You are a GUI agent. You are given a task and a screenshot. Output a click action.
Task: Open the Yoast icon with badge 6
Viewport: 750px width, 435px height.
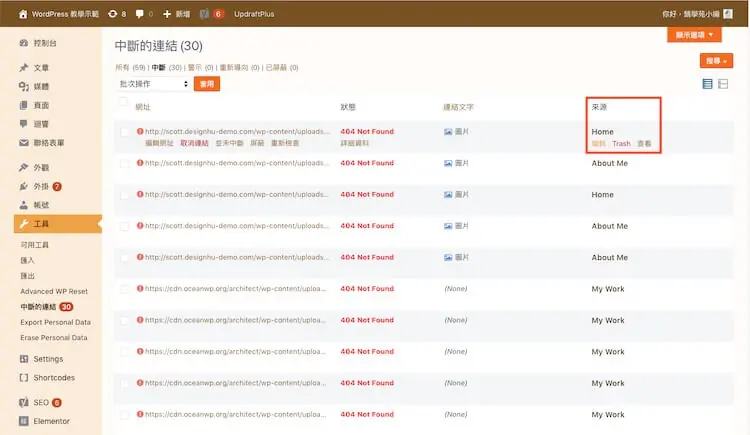pyautogui.click(x=205, y=14)
